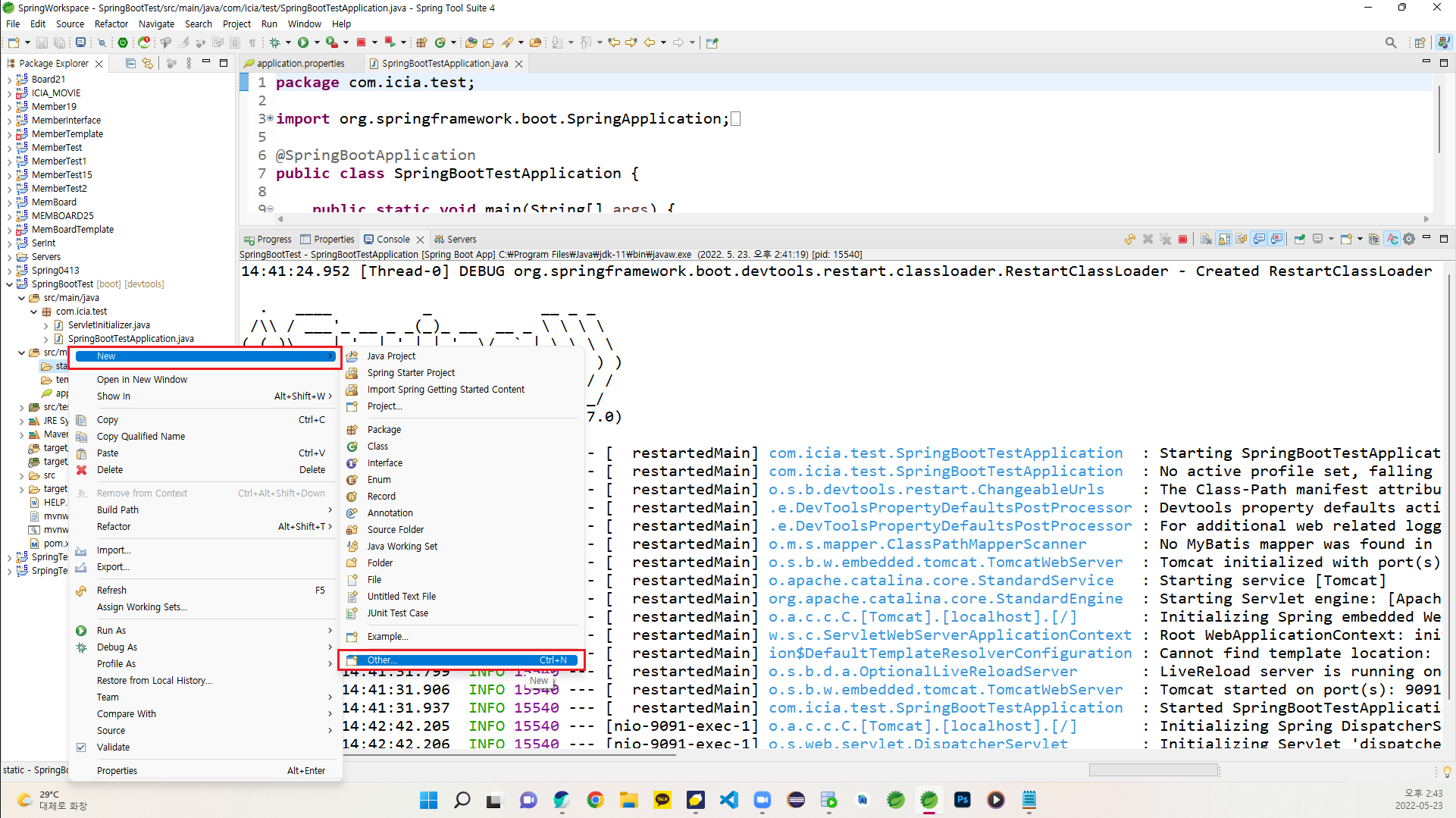Click the Last Edit Location arrow icon
The image size is (1456, 818).
click(x=615, y=43)
